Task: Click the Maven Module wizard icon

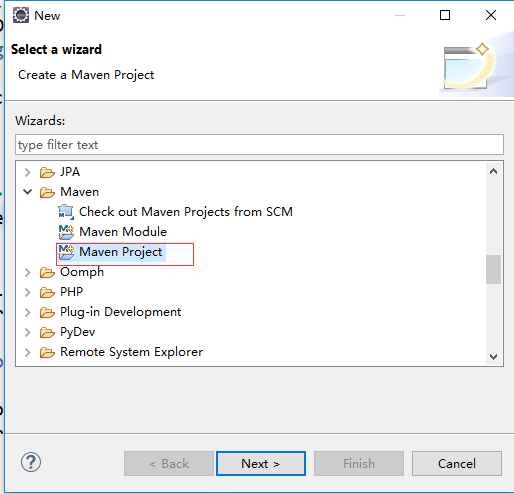Action: pos(66,232)
